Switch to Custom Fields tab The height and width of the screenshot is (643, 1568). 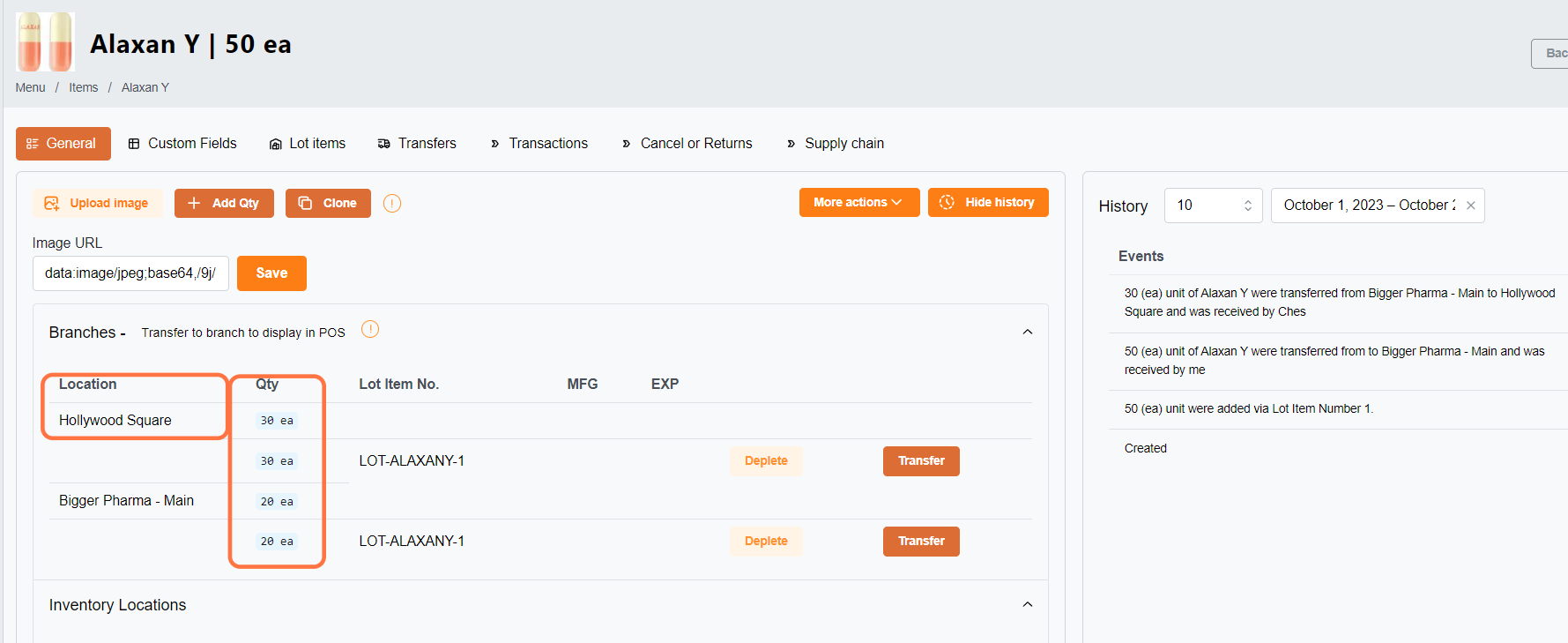coord(182,144)
